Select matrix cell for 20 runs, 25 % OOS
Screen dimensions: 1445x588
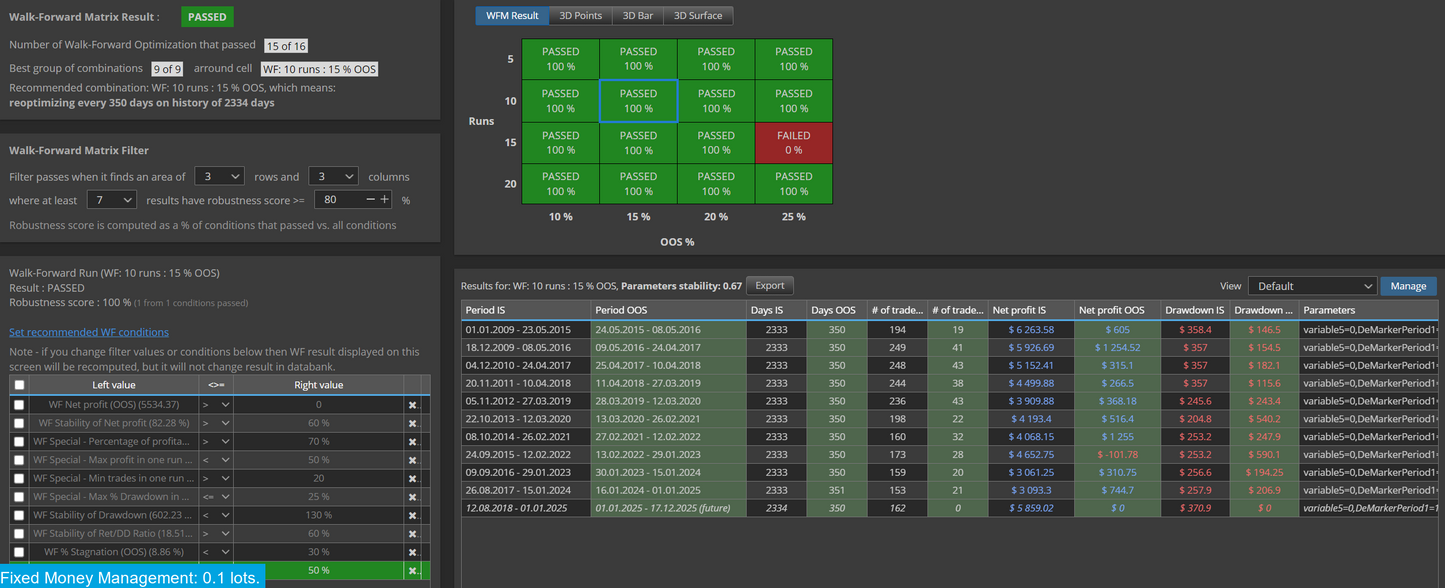pos(794,184)
